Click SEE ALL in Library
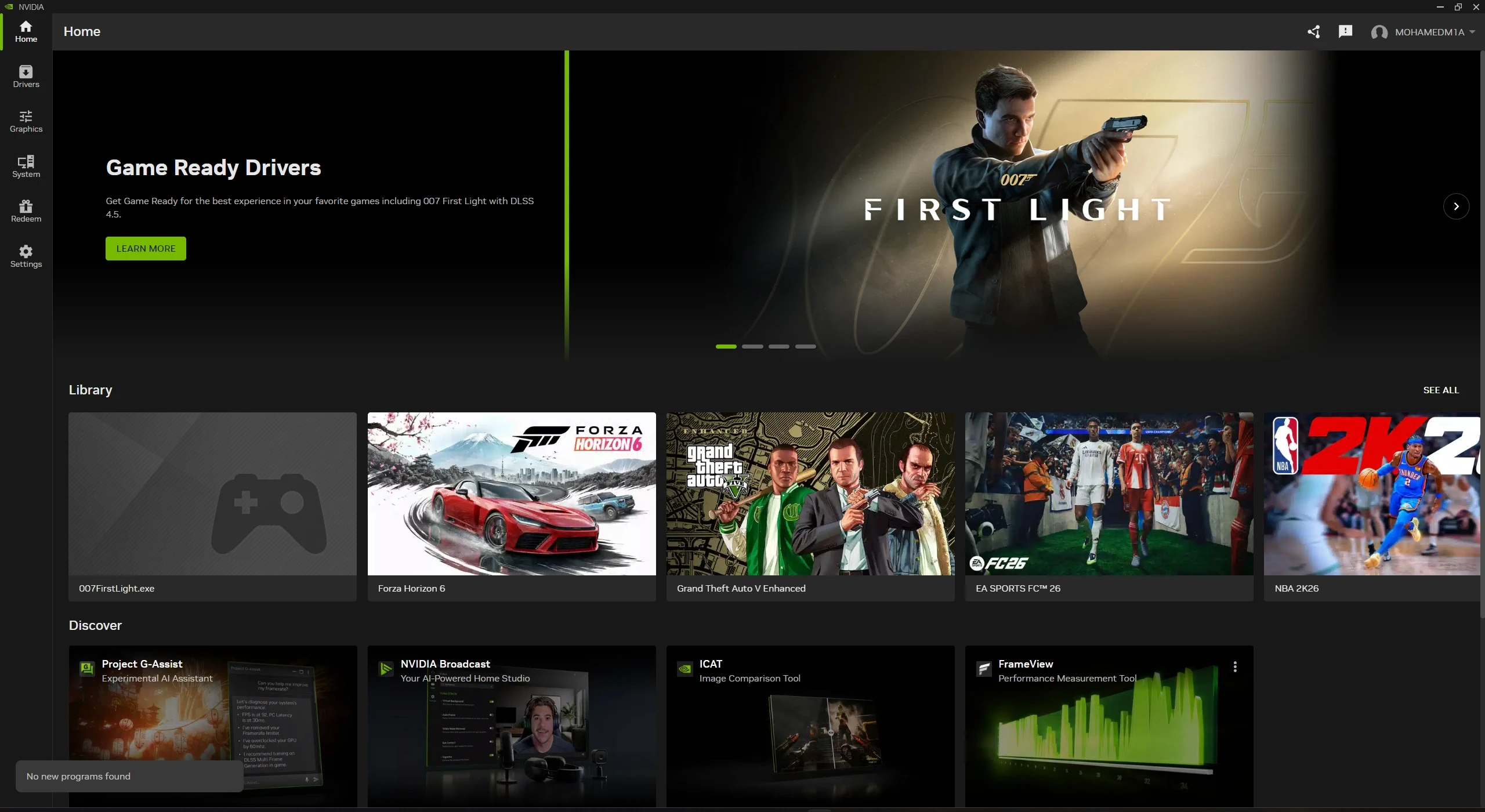This screenshot has width=1485, height=812. coord(1441,390)
